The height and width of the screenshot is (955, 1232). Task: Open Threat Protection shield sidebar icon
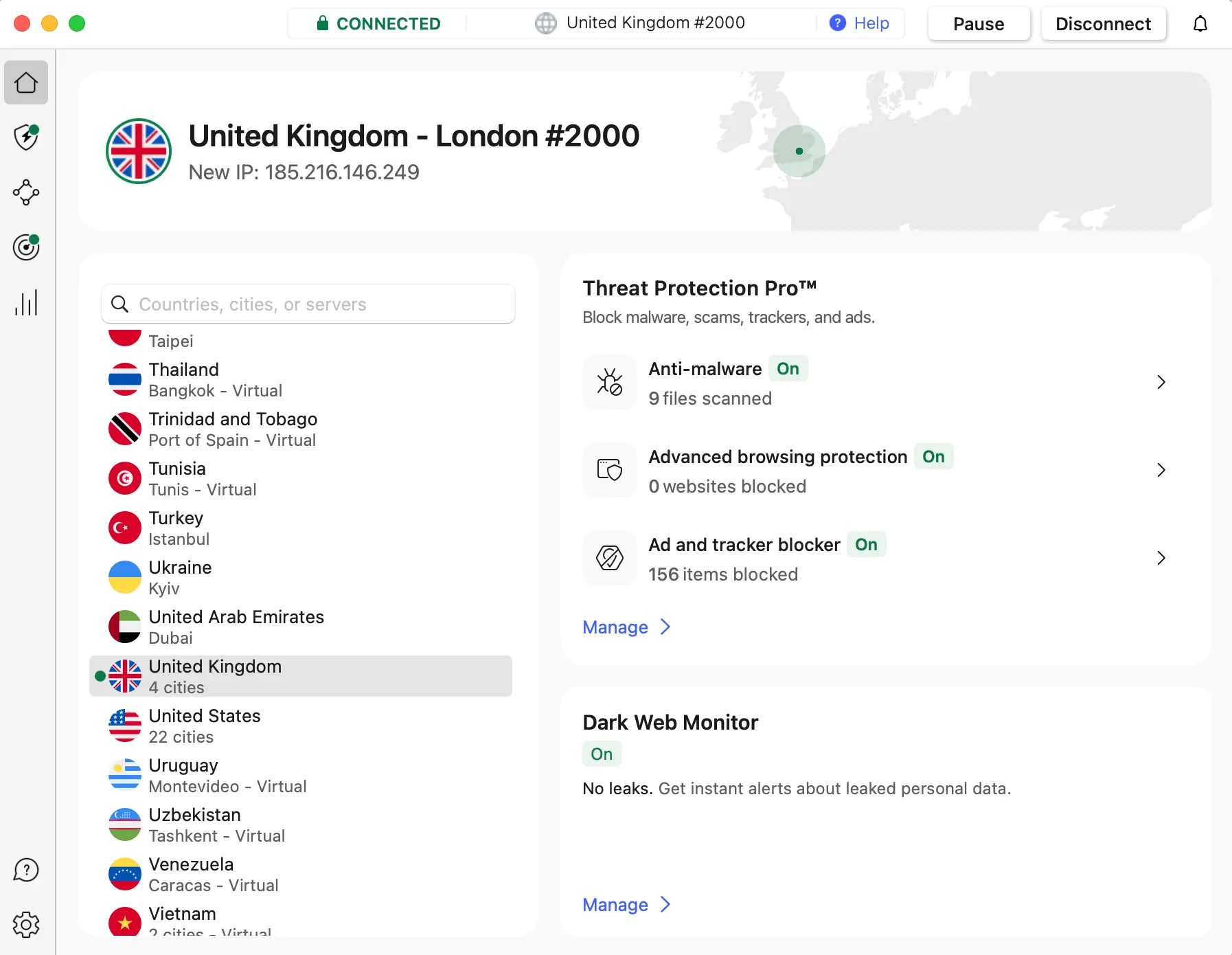coord(26,137)
